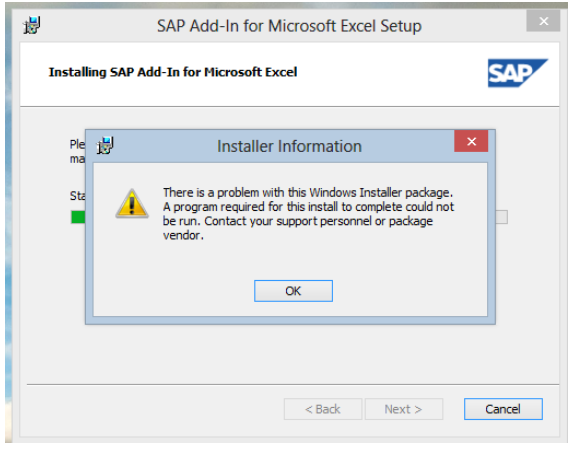Close the Installer Information dialog
The height and width of the screenshot is (449, 574).
pos(471,141)
